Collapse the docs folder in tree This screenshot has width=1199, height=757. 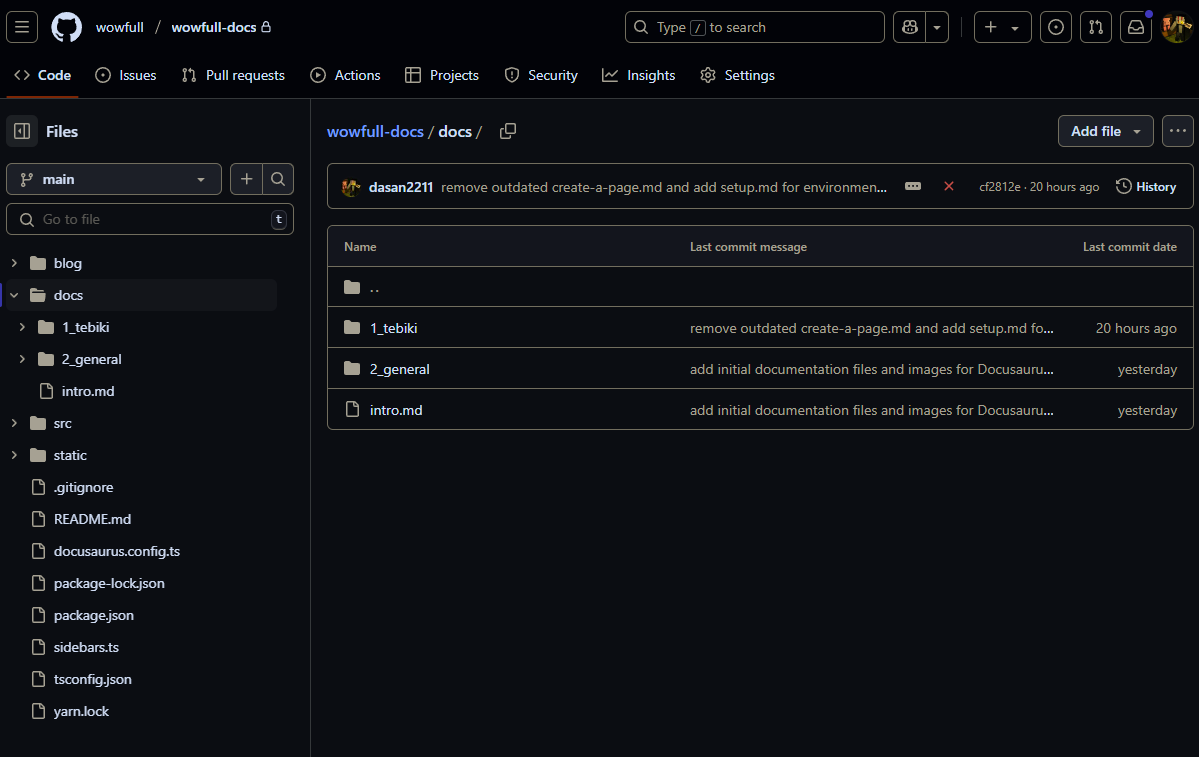pyautogui.click(x=14, y=295)
